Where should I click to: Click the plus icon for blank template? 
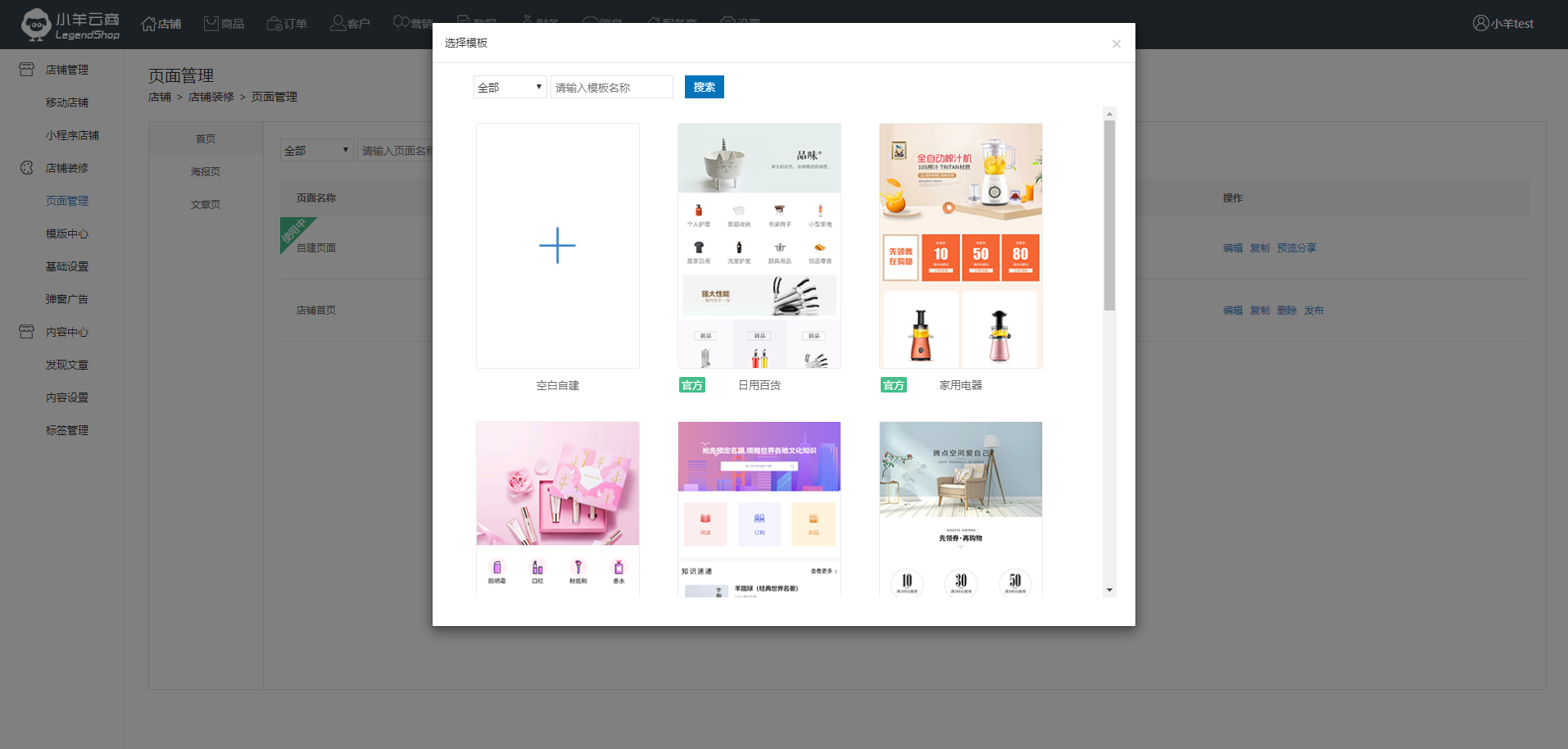[557, 246]
